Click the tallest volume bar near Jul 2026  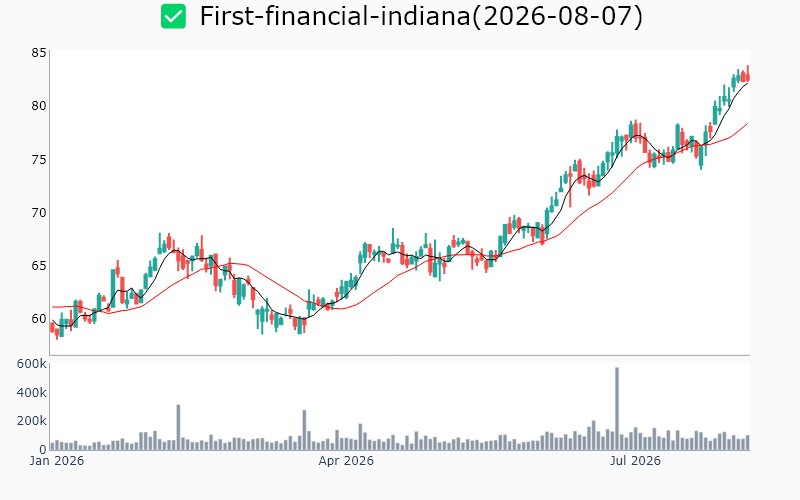tap(617, 409)
